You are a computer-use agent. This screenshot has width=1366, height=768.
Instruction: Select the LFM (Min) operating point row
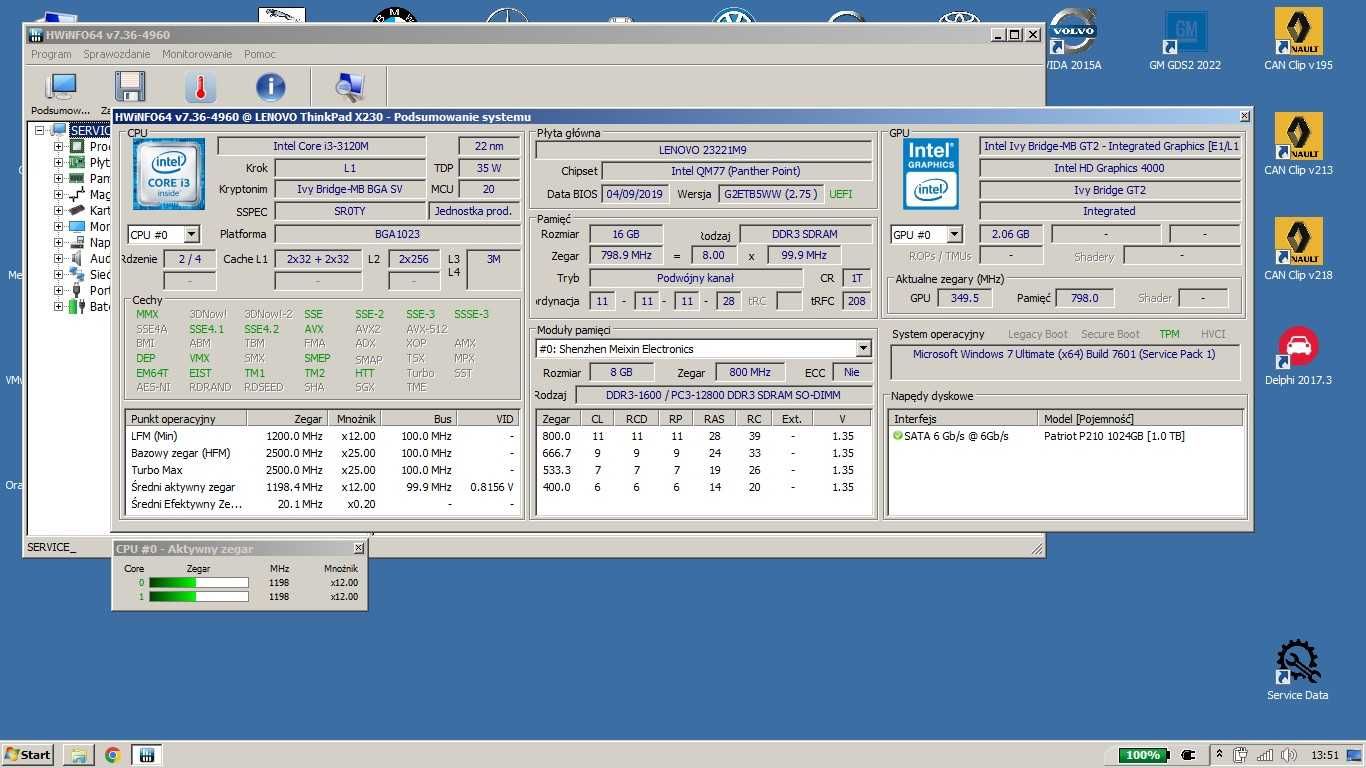click(x=322, y=436)
